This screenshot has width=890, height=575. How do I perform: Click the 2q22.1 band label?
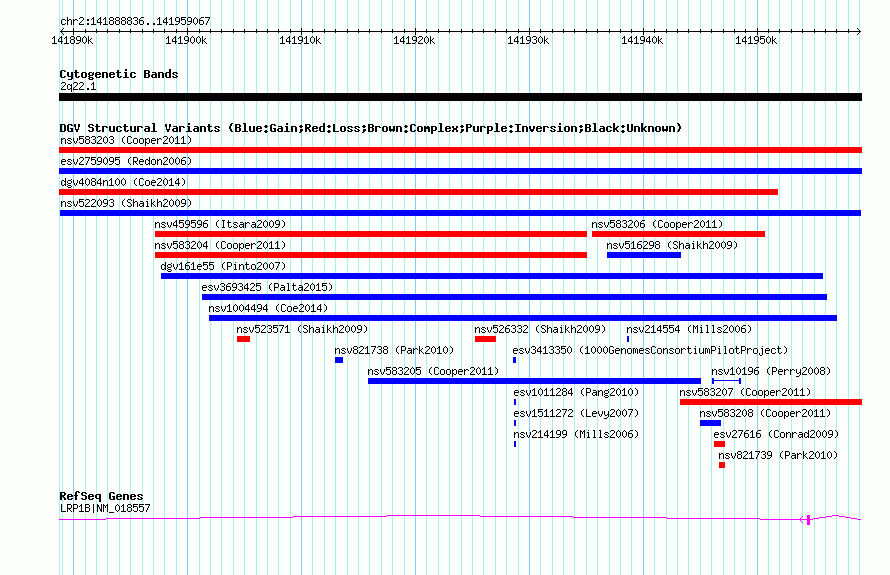click(x=78, y=86)
